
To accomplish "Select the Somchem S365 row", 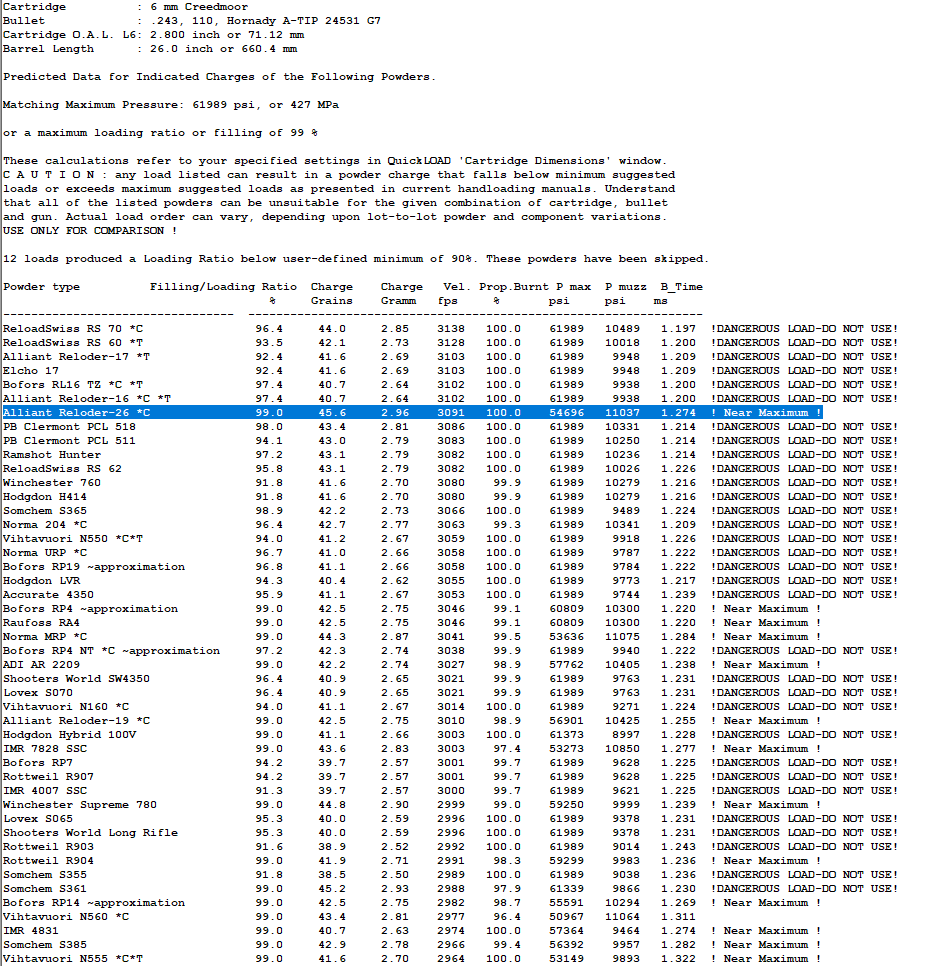I will point(450,511).
